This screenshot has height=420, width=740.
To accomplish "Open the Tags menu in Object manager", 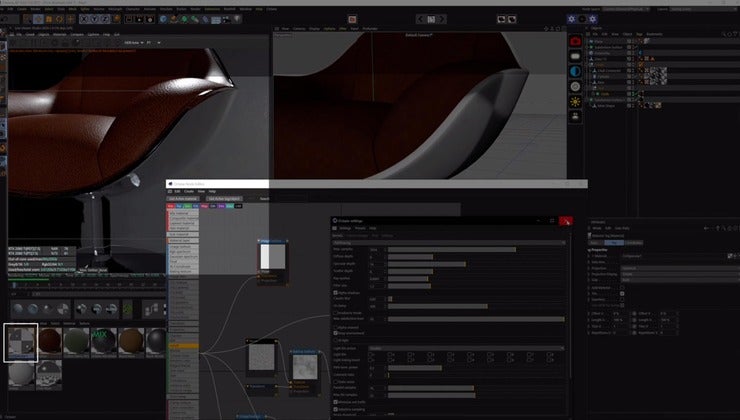I will point(639,34).
